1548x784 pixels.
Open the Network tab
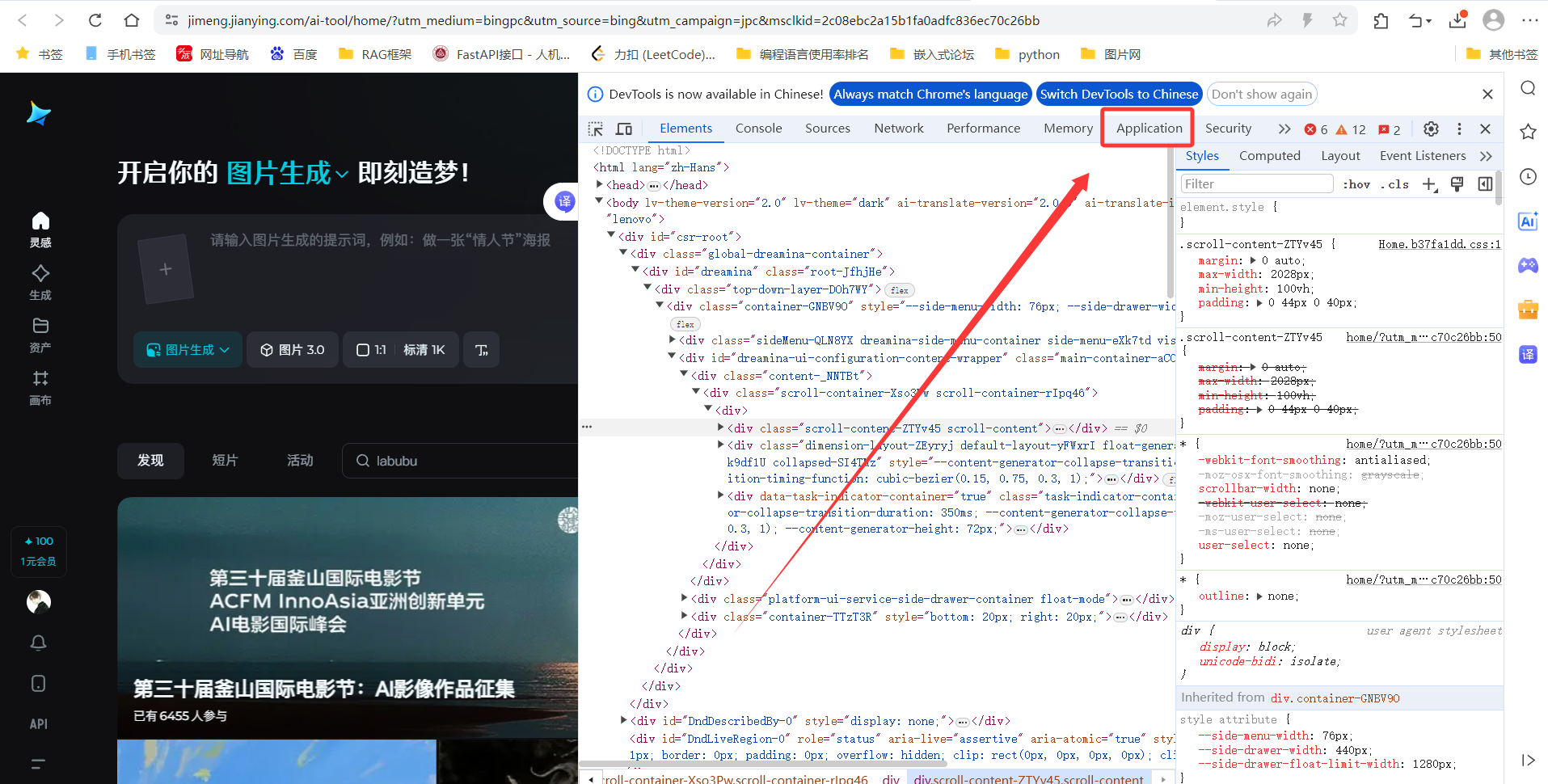pos(898,128)
